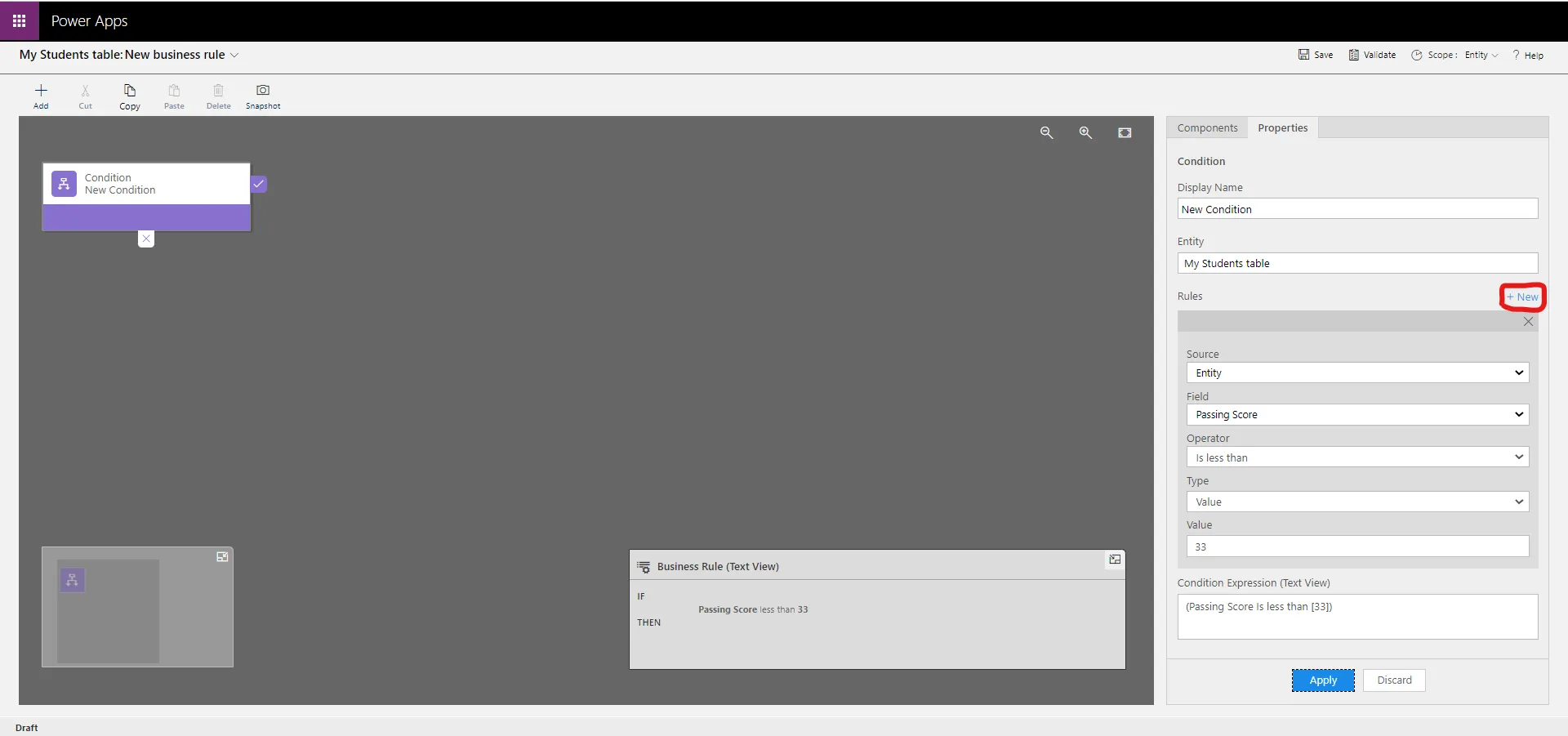The width and height of the screenshot is (1568, 736).
Task: Open the Operator dropdown
Action: [1356, 457]
